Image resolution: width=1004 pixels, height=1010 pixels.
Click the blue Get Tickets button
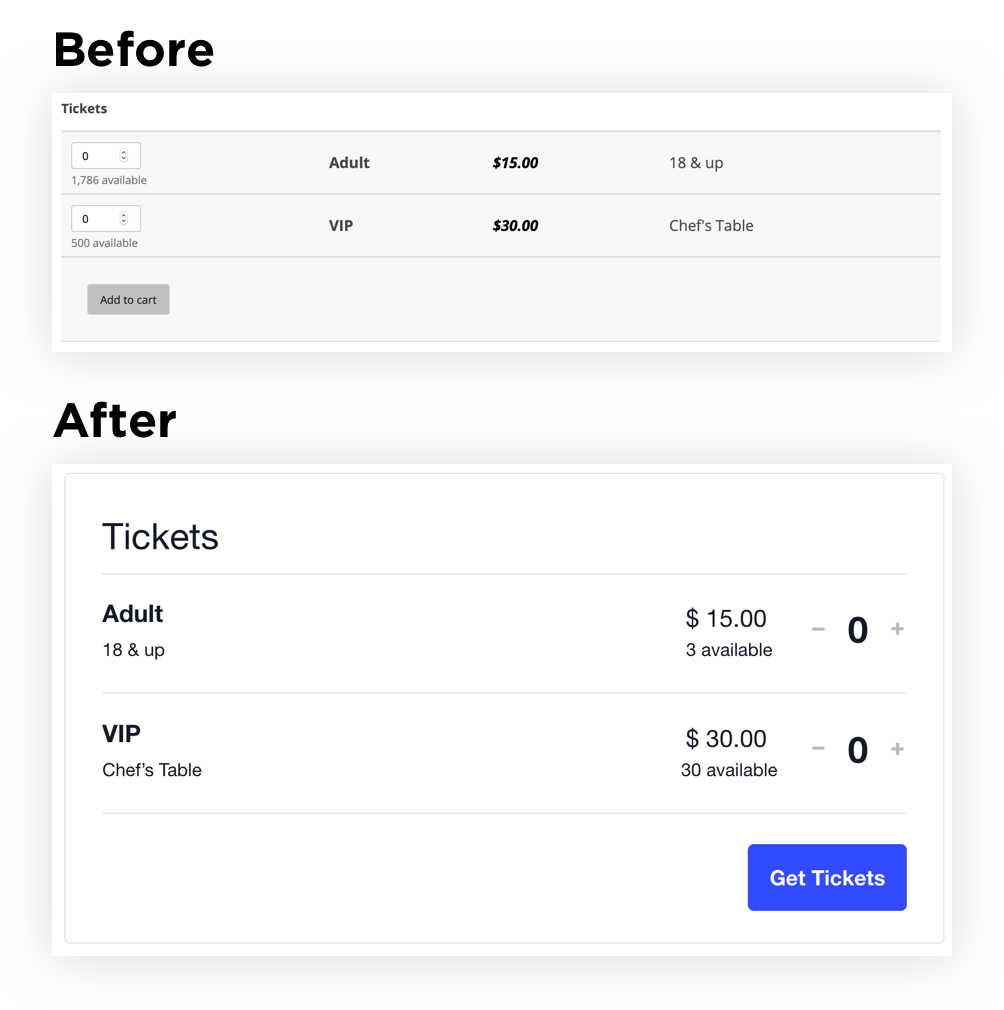point(826,877)
